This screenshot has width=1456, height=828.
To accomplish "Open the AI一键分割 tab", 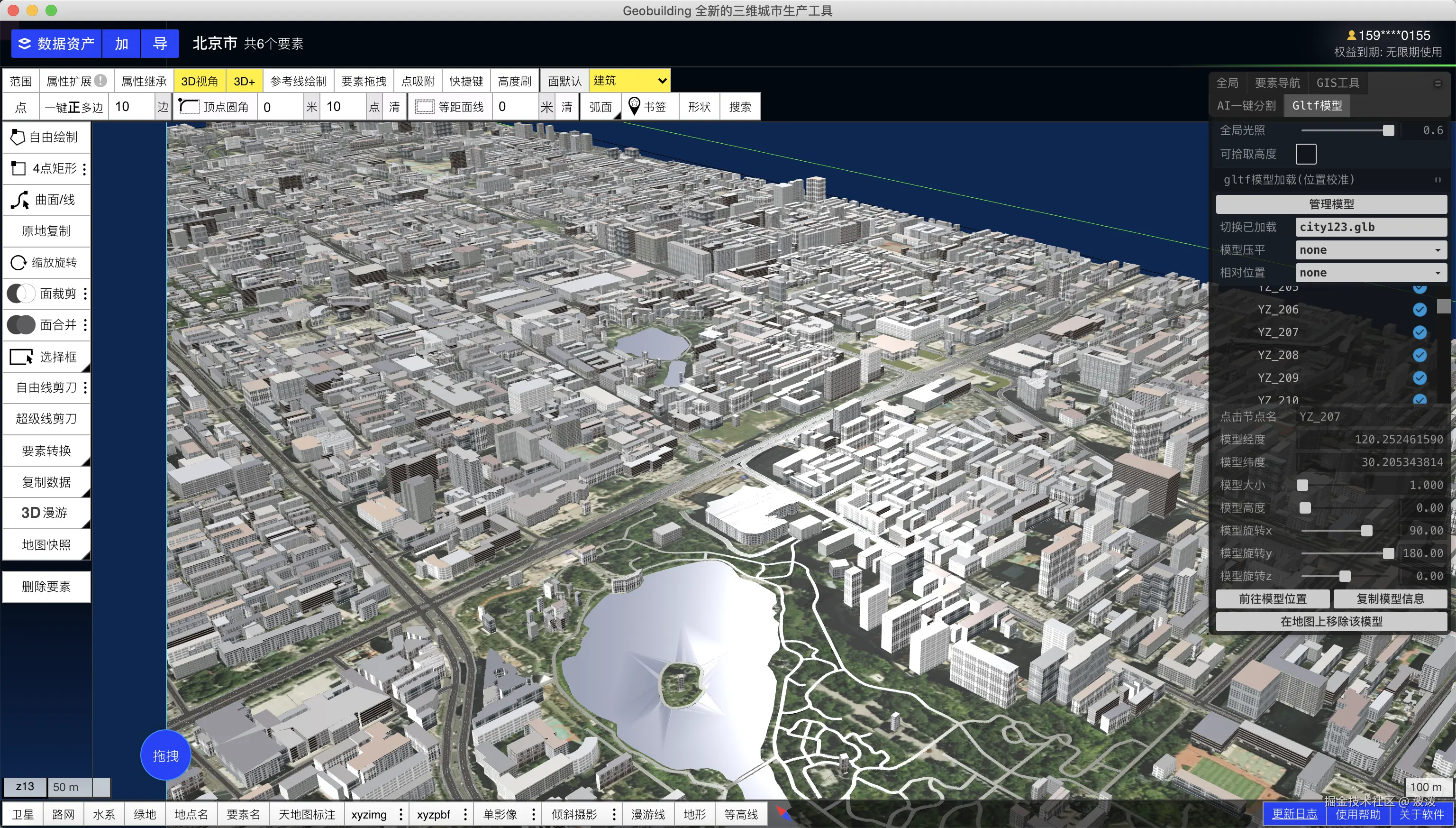I will point(1246,106).
